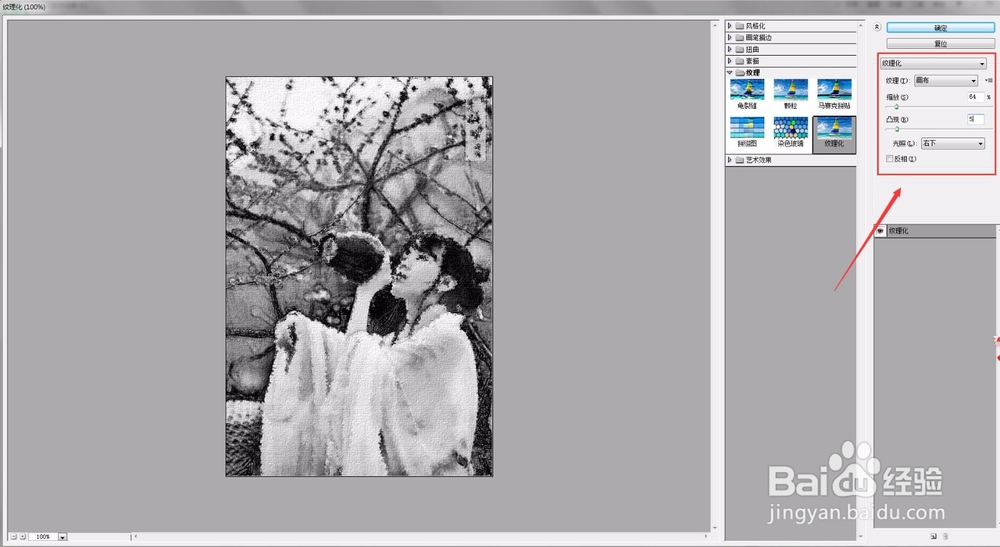Click the 缩放 scaling value field

point(976,97)
